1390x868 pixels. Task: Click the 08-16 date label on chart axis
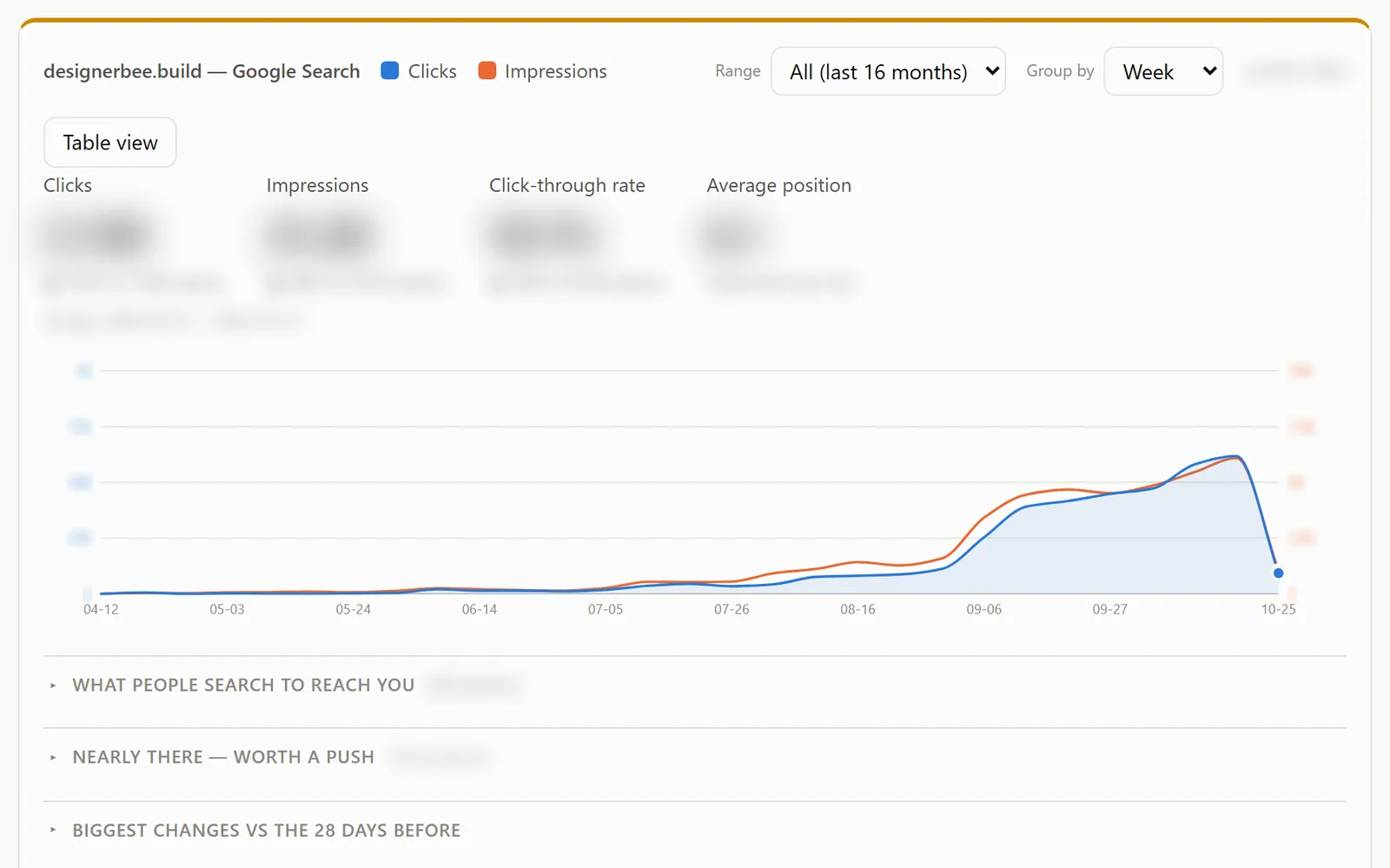tap(857, 609)
